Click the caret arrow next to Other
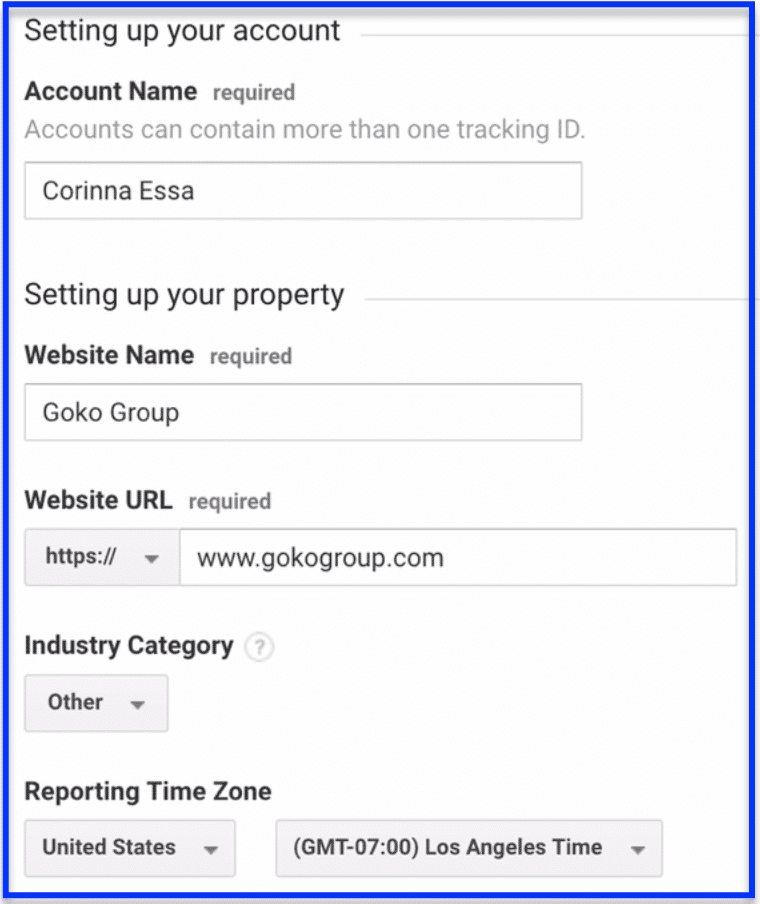Image resolution: width=760 pixels, height=904 pixels. pyautogui.click(x=138, y=704)
